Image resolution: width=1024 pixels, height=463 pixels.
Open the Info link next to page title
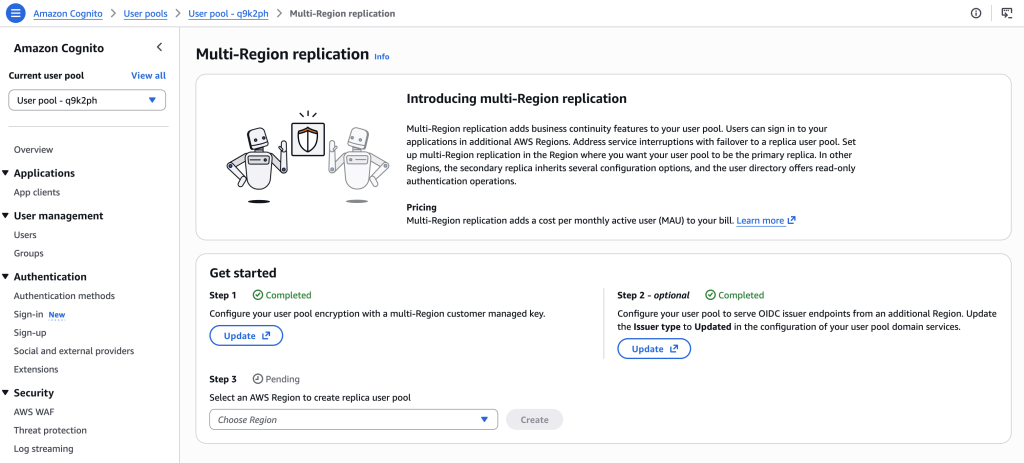click(x=381, y=57)
